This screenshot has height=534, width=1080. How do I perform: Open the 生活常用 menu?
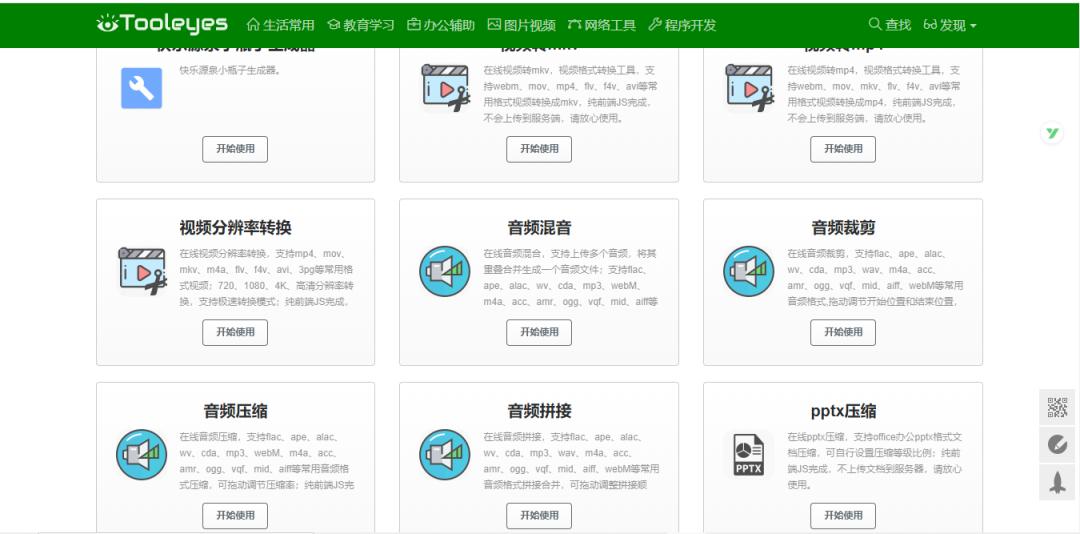pyautogui.click(x=280, y=25)
